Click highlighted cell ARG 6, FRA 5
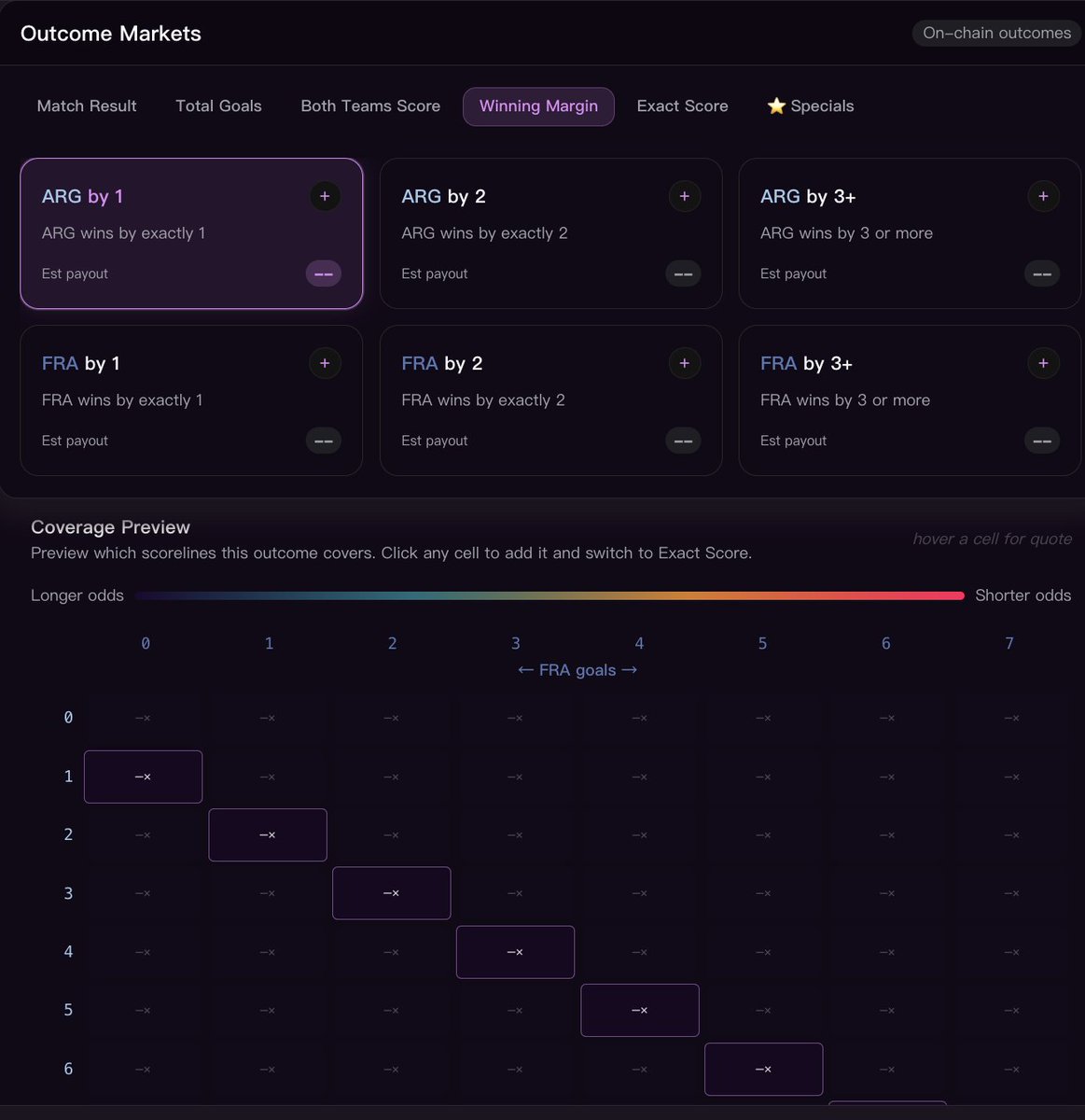Screen dimensions: 1085x1120 [763, 1069]
